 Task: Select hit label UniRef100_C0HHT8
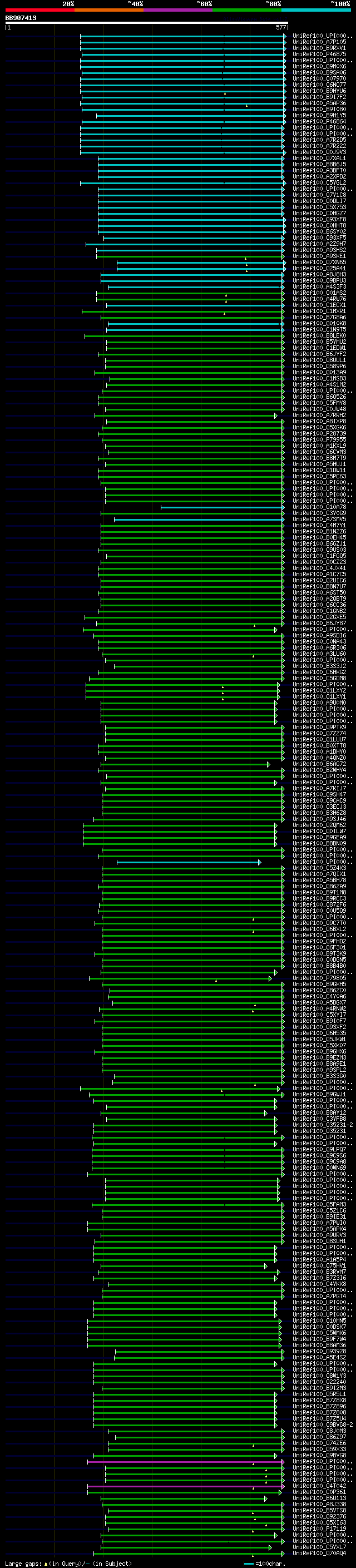pyautogui.click(x=319, y=225)
